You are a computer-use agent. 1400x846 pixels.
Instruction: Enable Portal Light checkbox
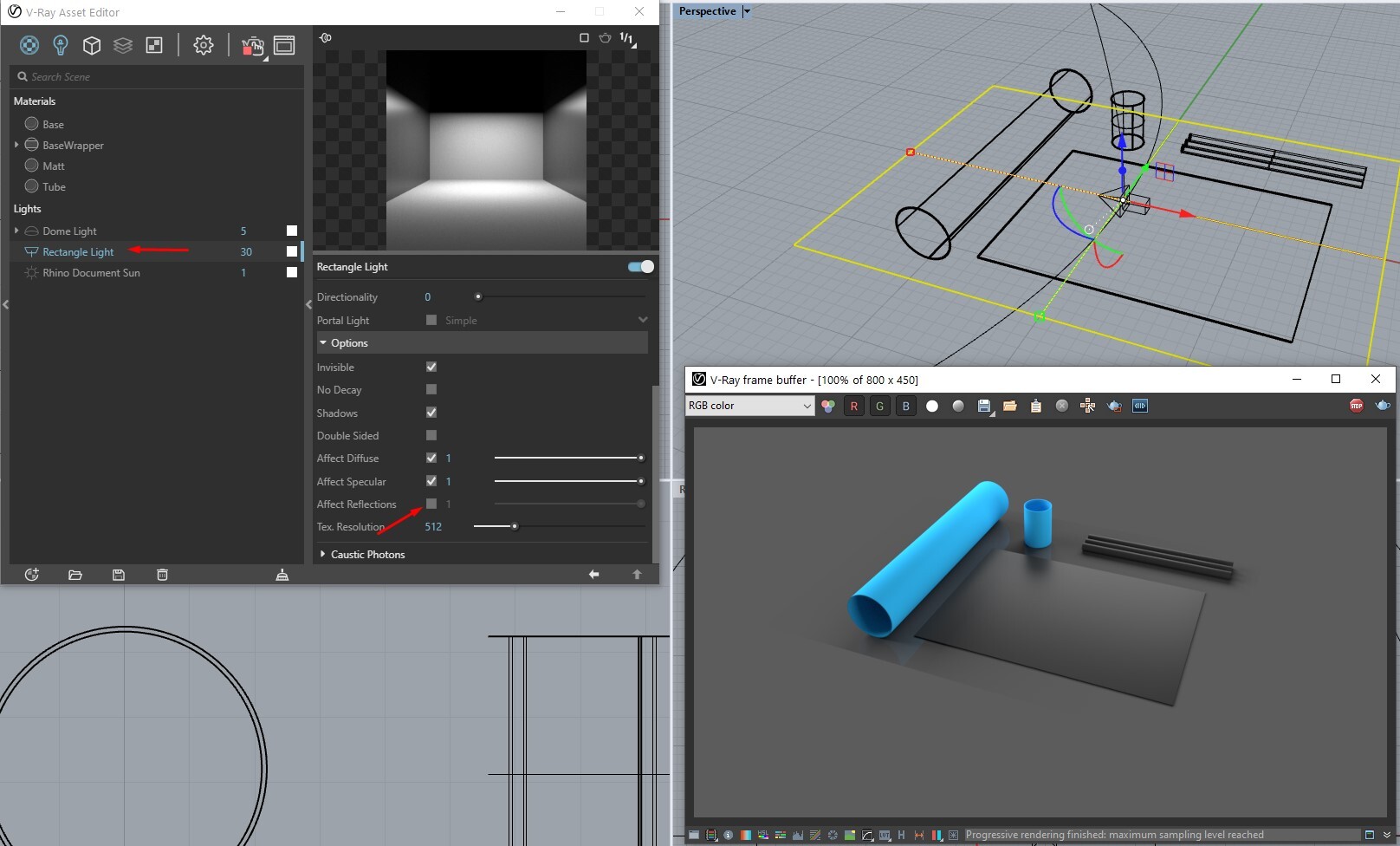click(x=431, y=320)
